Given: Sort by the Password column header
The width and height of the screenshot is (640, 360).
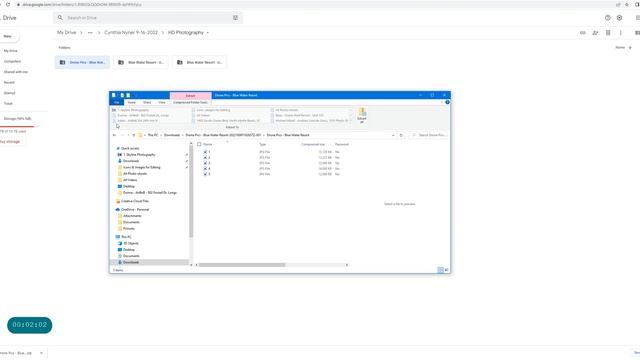Looking at the screenshot, I should pos(342,144).
